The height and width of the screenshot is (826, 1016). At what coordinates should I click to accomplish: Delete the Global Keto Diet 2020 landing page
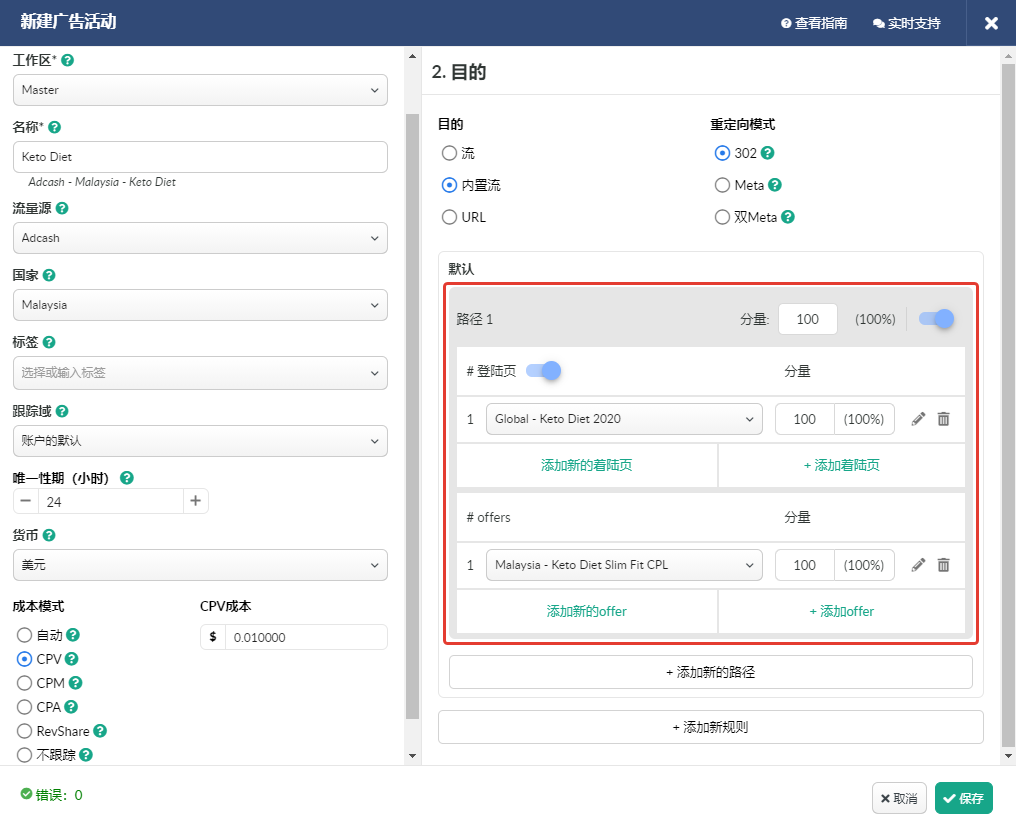tap(943, 419)
